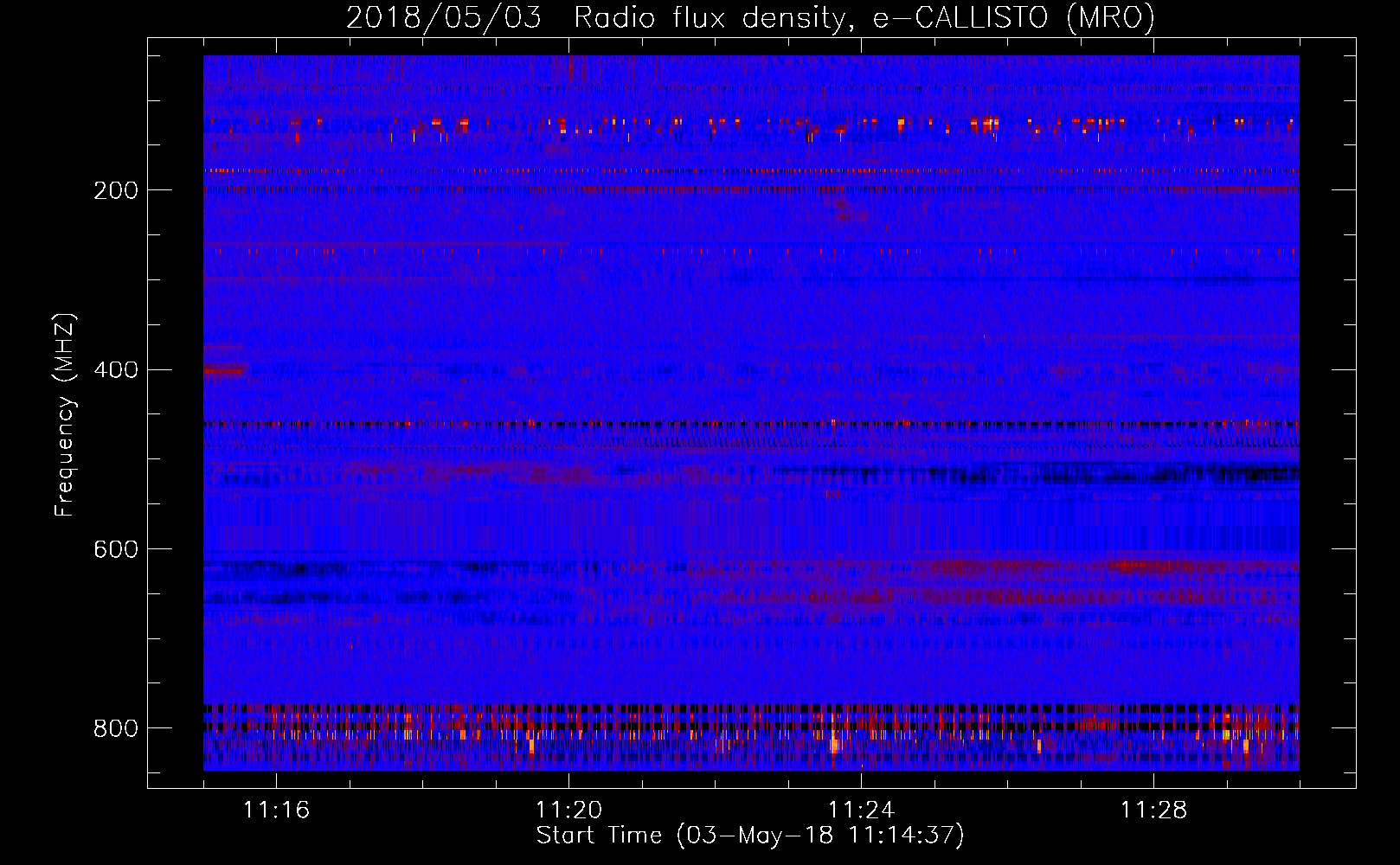Image resolution: width=1400 pixels, height=865 pixels.
Task: Click the 11:16 time tick label
Action: point(276,811)
